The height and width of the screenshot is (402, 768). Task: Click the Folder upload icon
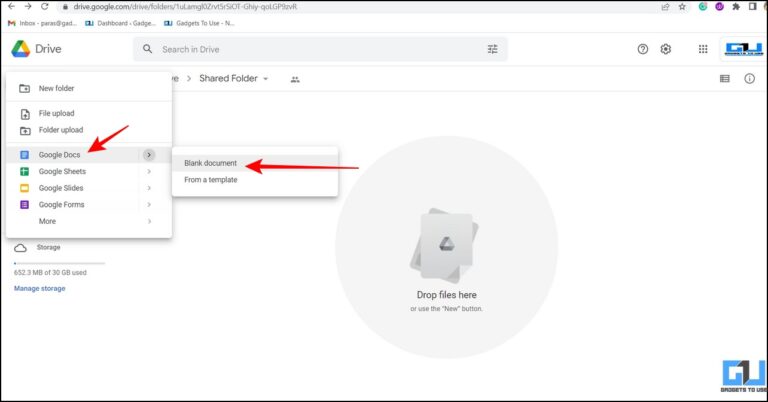[25, 130]
